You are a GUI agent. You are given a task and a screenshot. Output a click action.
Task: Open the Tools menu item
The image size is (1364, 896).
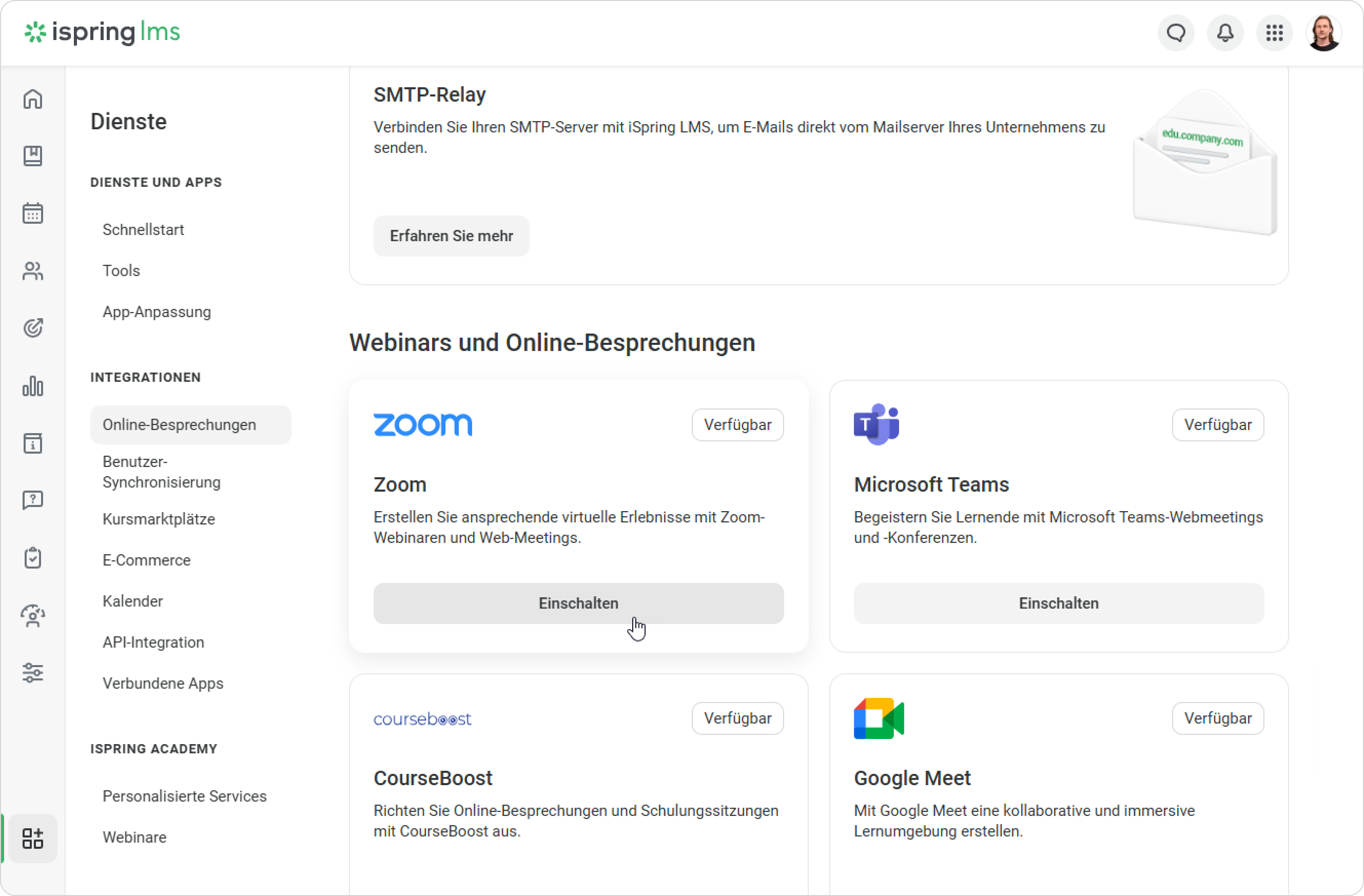[x=121, y=270]
